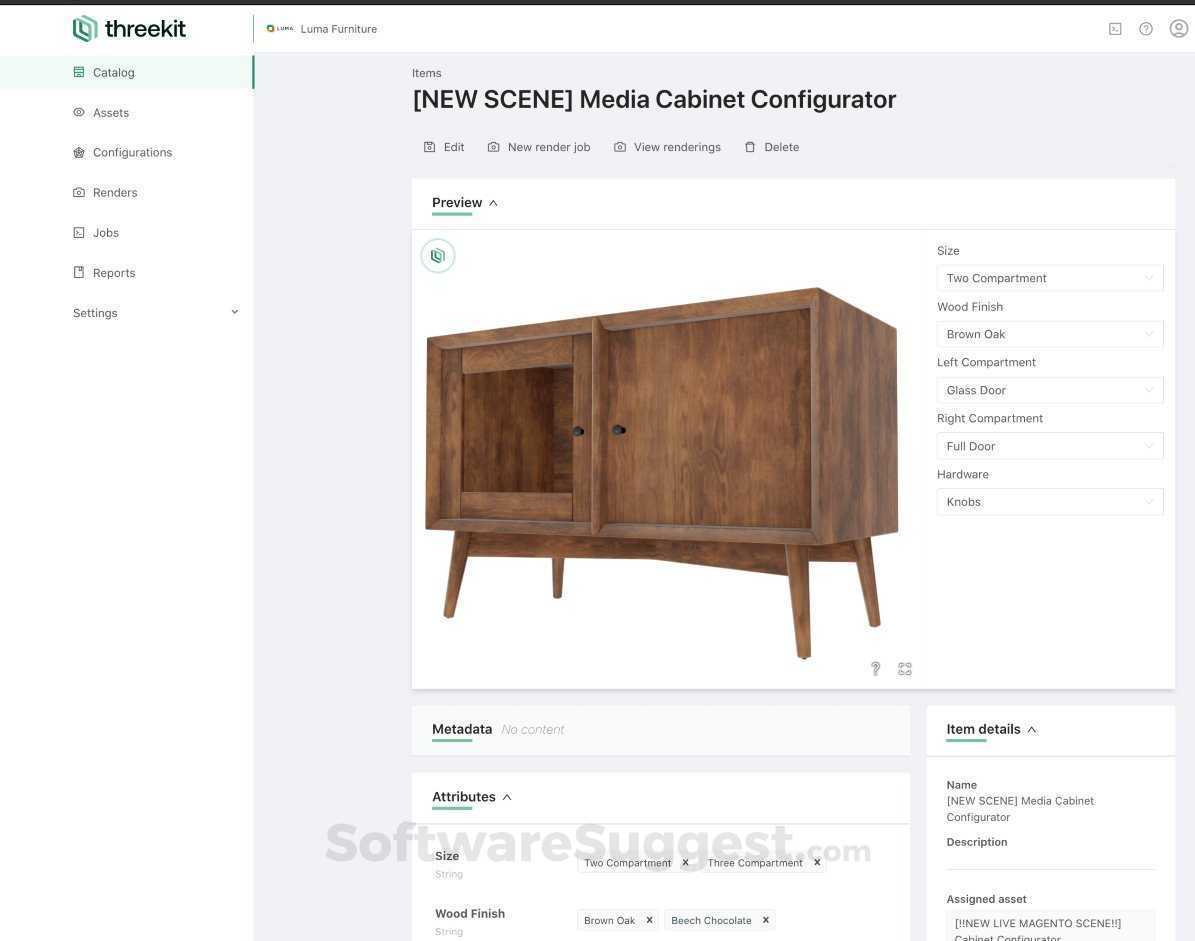Screen dimensions: 1195x941
Task: Open the console icon in top bar
Action: (1115, 29)
